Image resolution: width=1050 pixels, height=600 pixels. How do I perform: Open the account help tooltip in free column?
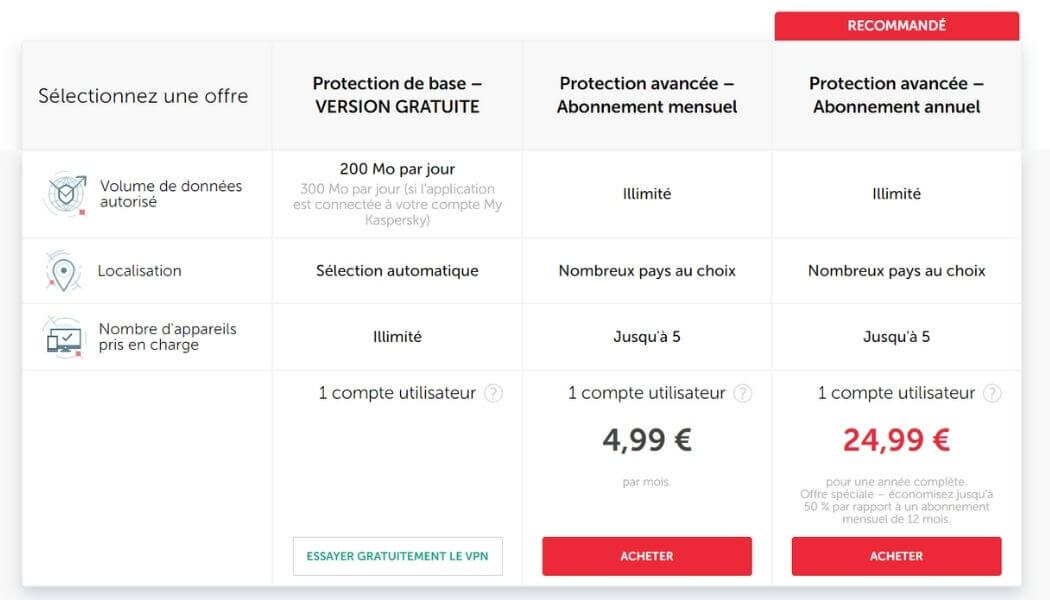(493, 392)
